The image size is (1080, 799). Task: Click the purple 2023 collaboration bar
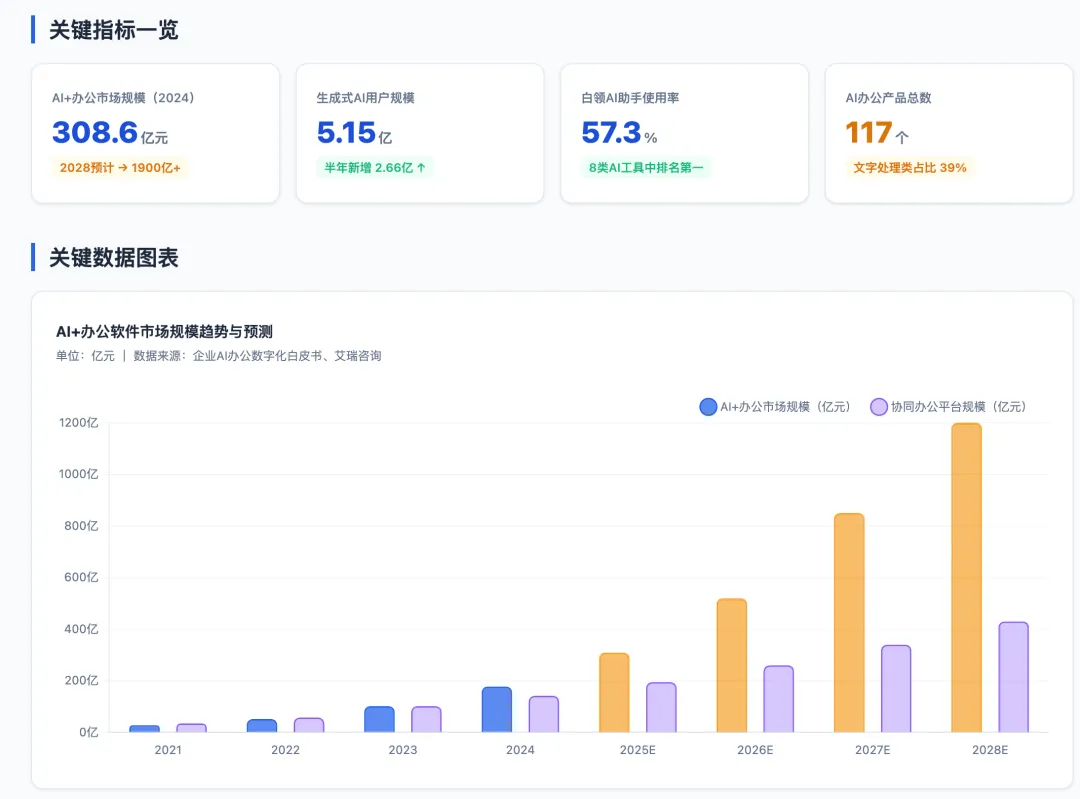(x=426, y=719)
